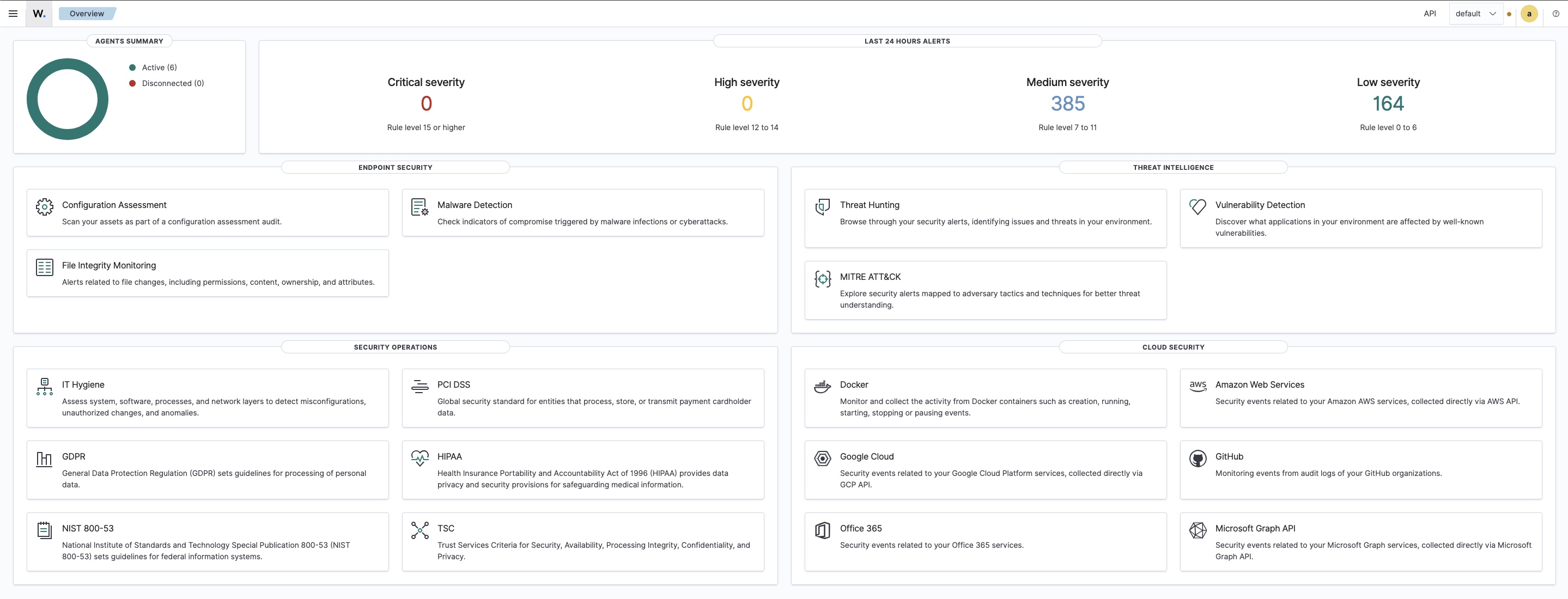Click the Office 365 icon
The image size is (1568, 599).
822,530
